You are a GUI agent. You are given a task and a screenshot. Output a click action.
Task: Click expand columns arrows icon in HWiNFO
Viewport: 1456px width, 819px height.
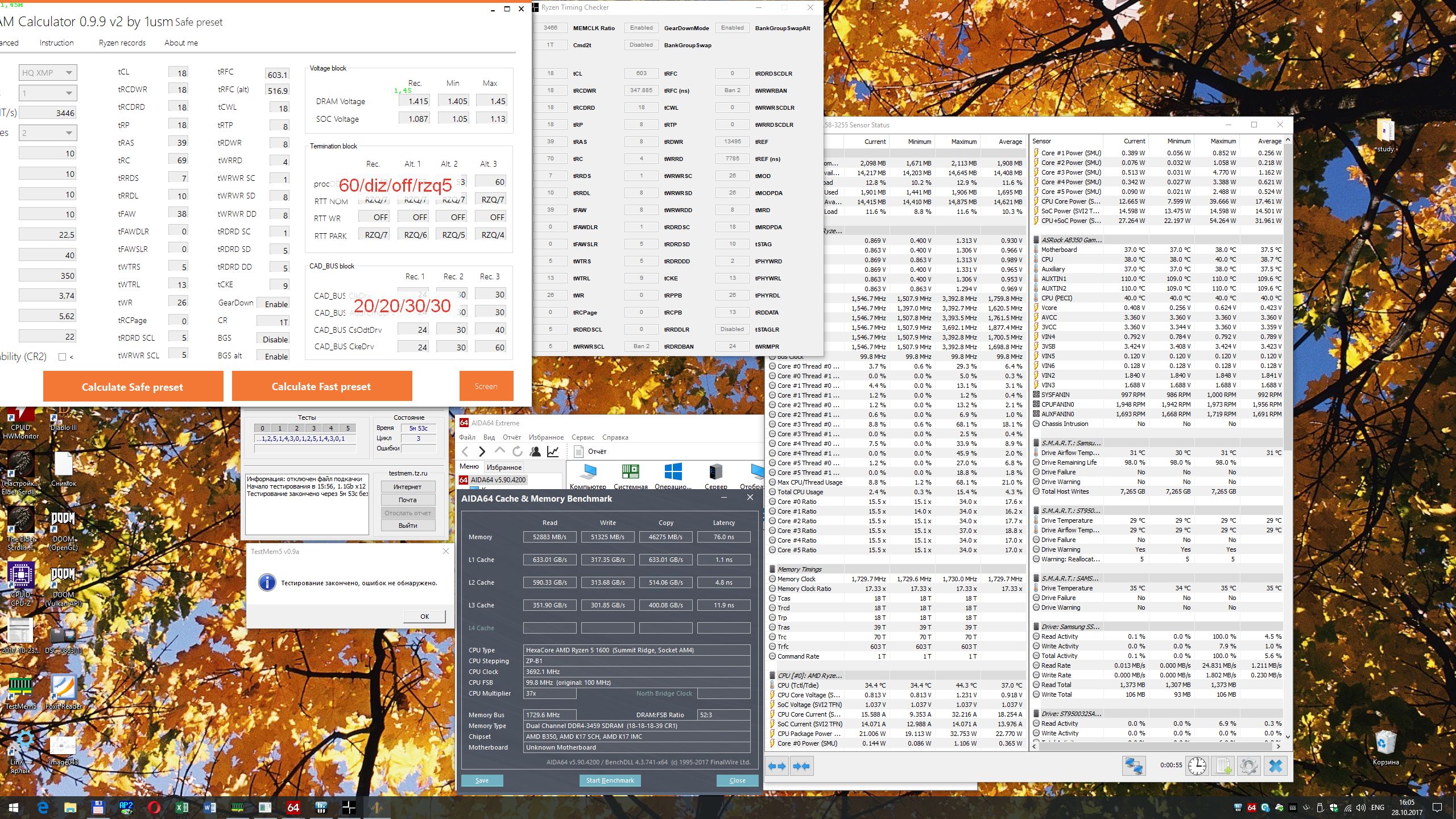click(x=776, y=766)
